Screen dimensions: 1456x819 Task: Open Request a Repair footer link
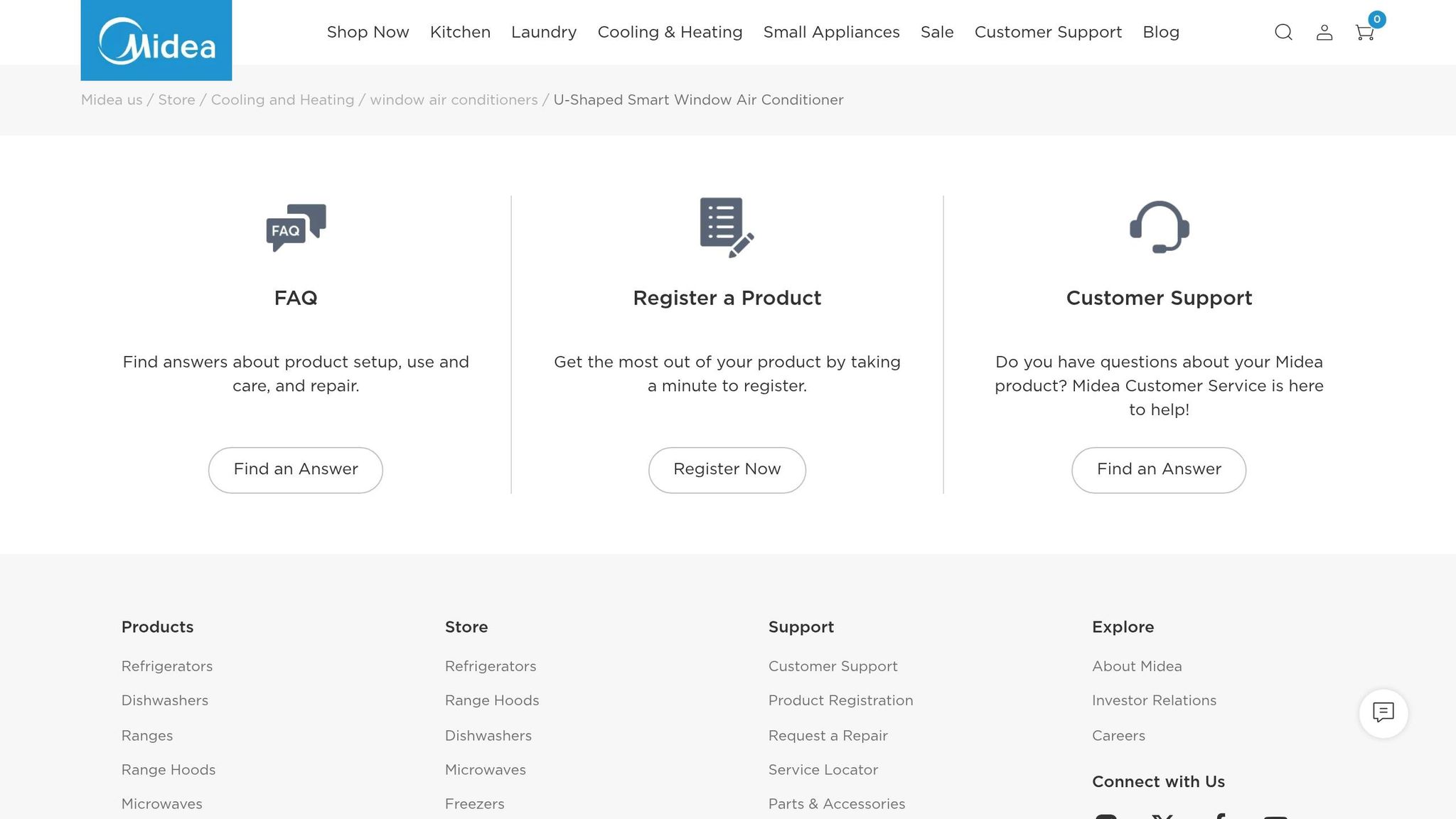pyautogui.click(x=828, y=736)
